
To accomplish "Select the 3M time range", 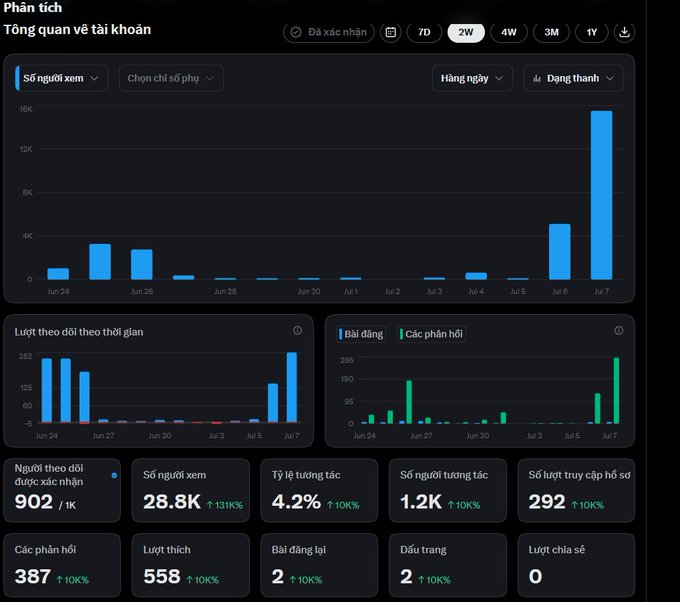I will [x=551, y=32].
